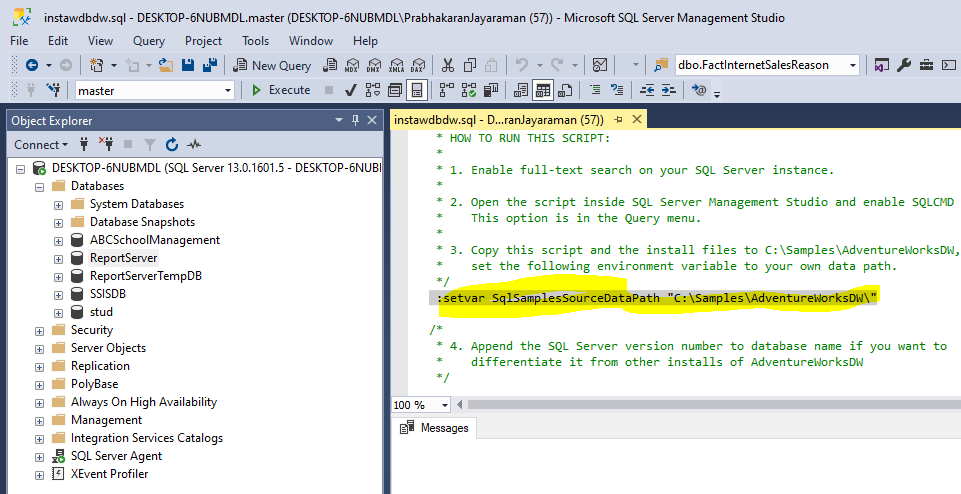Click the Navigate Backward arrow icon
The image size is (961, 494).
click(x=32, y=65)
